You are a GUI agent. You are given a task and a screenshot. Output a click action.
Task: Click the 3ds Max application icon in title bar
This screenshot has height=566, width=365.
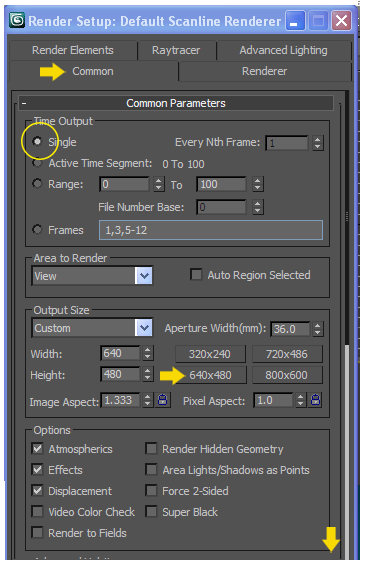[17, 20]
